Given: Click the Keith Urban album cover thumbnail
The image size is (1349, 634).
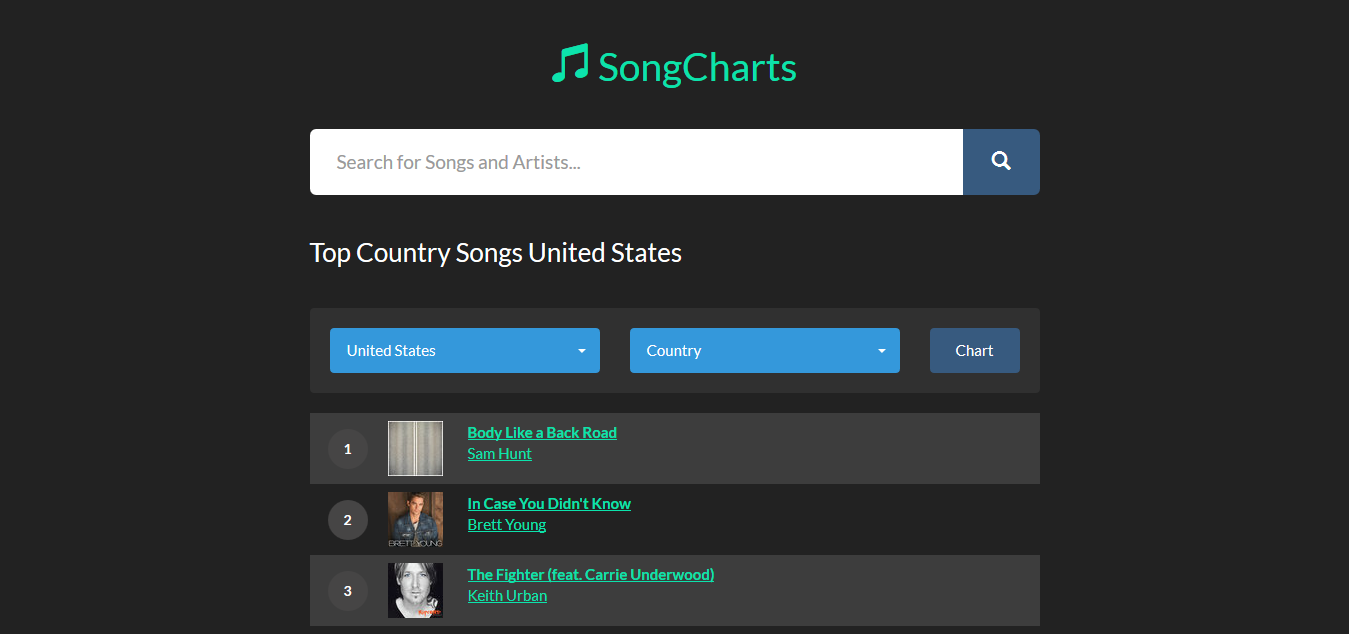Looking at the screenshot, I should (x=415, y=590).
